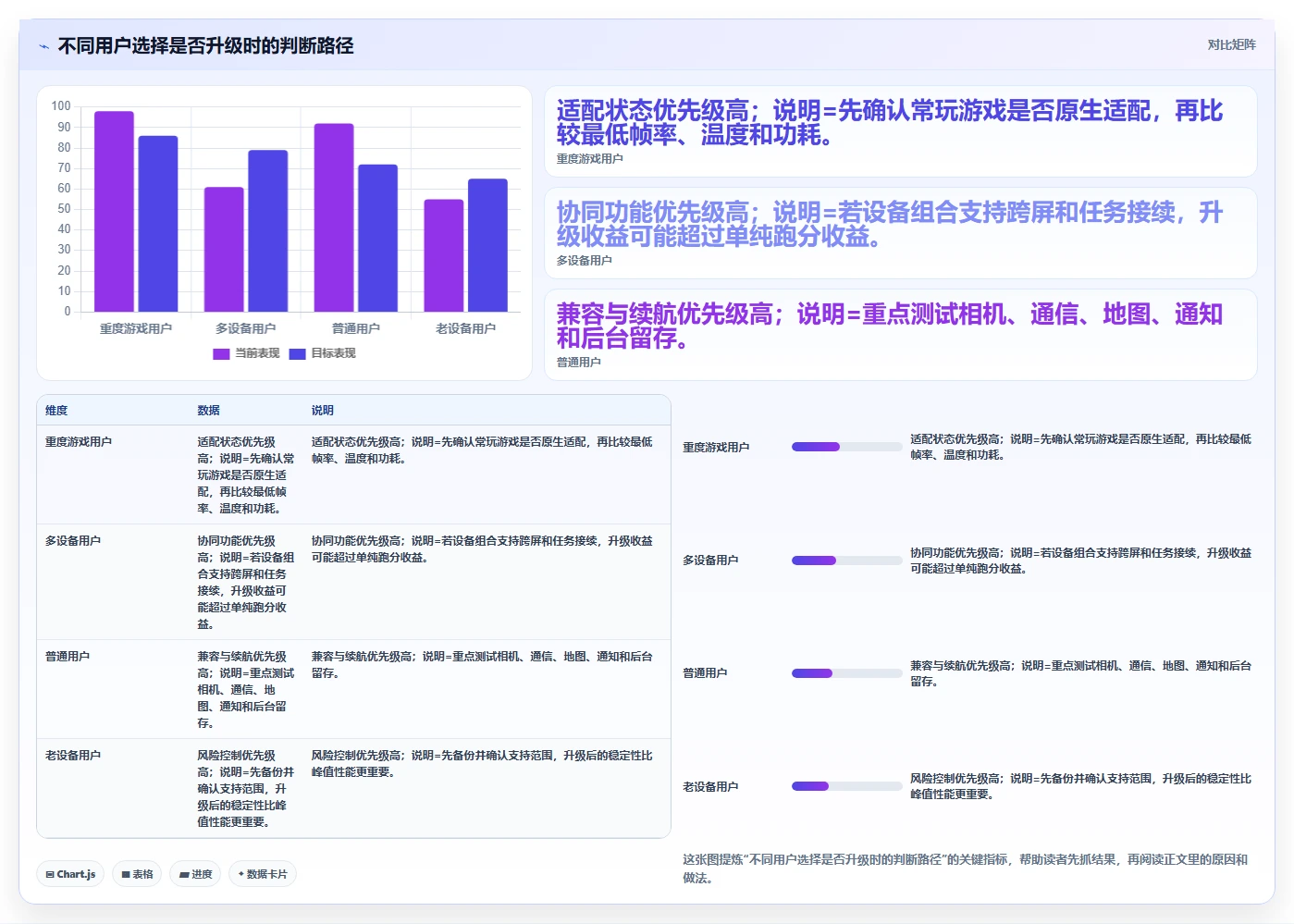Screen dimensions: 1294x924
Task: Click the 数据 cell in the 多设备用户 row
Action: (246, 583)
